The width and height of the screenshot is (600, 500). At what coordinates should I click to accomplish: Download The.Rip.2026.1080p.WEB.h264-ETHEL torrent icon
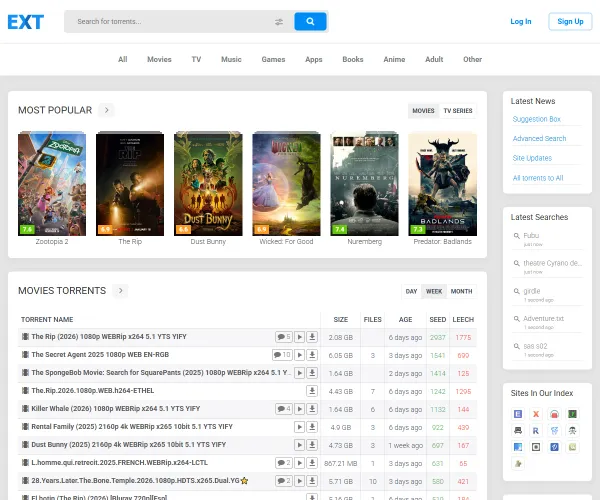(x=312, y=391)
